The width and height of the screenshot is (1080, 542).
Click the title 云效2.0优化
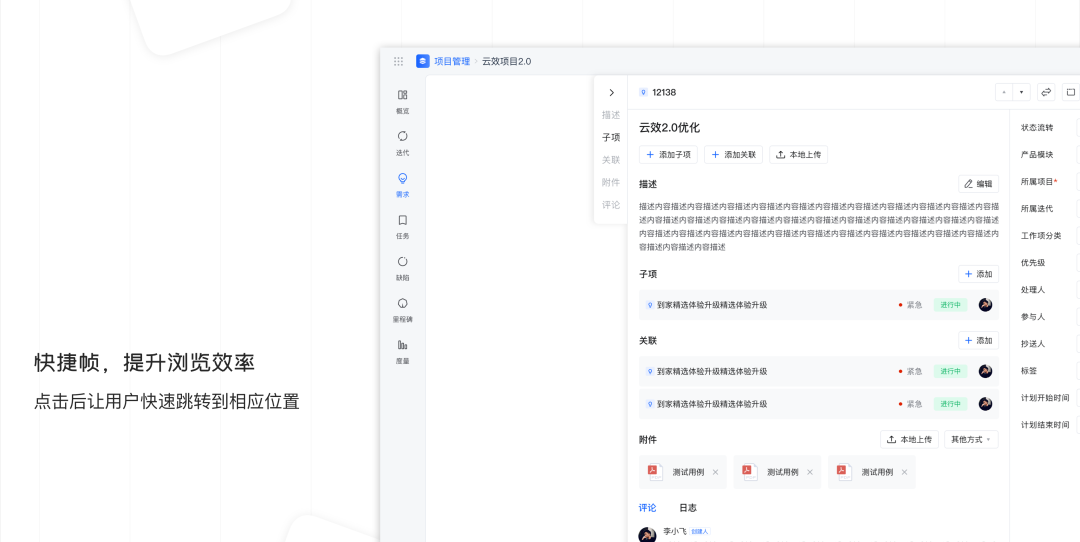click(x=669, y=127)
